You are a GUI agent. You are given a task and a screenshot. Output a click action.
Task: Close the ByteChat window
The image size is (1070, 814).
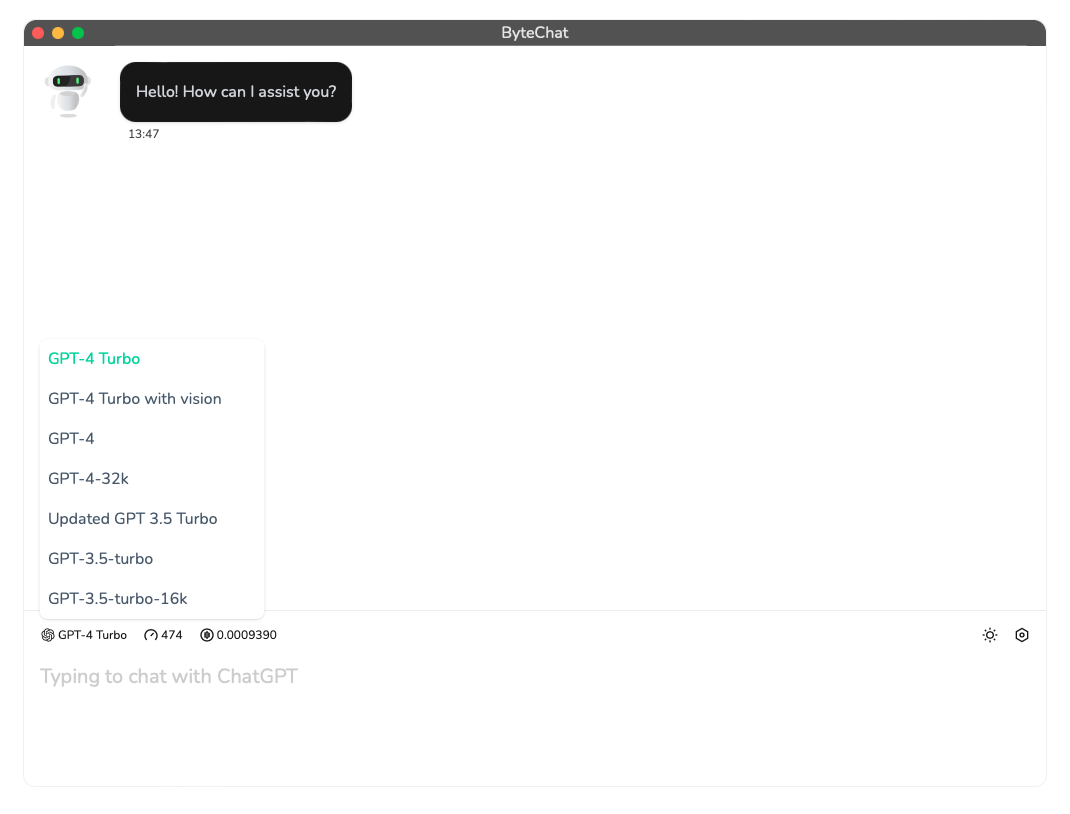point(38,33)
